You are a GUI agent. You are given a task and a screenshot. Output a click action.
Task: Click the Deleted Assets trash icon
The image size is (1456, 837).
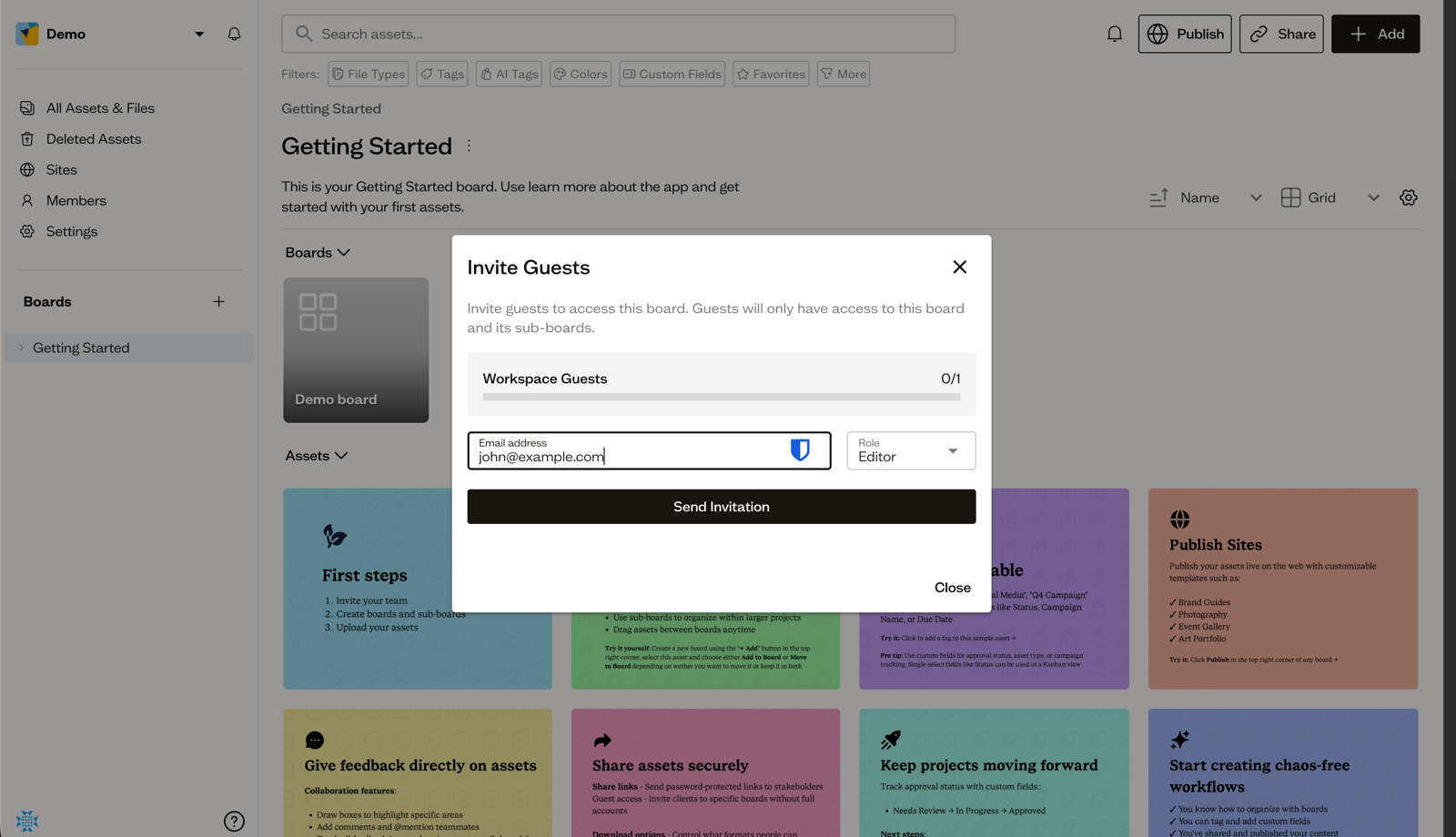27,139
